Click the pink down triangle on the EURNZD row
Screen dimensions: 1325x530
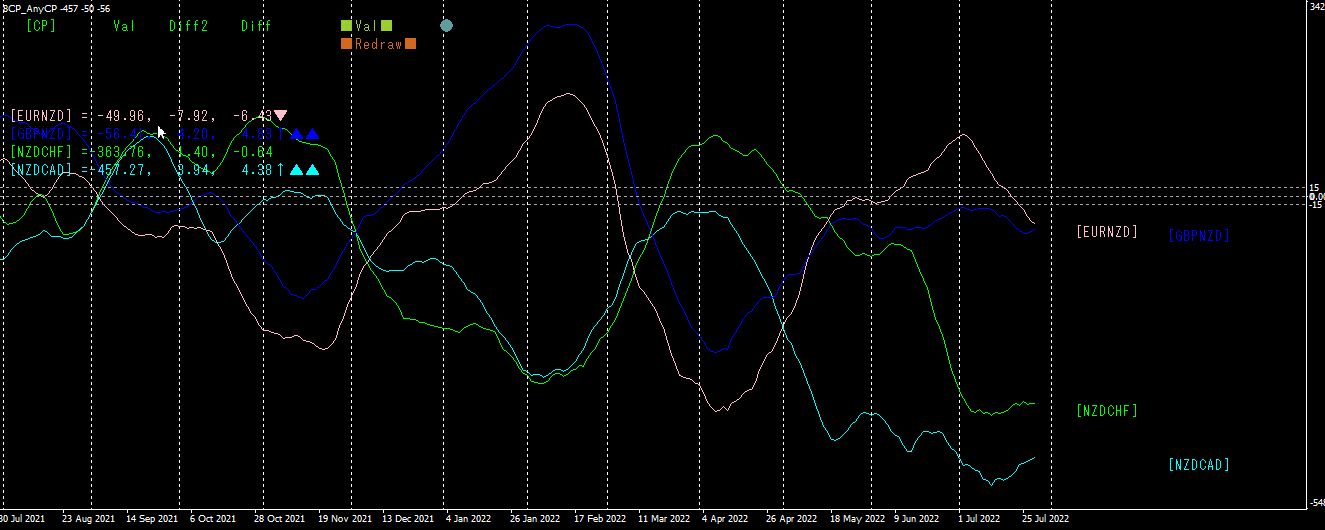[281, 116]
